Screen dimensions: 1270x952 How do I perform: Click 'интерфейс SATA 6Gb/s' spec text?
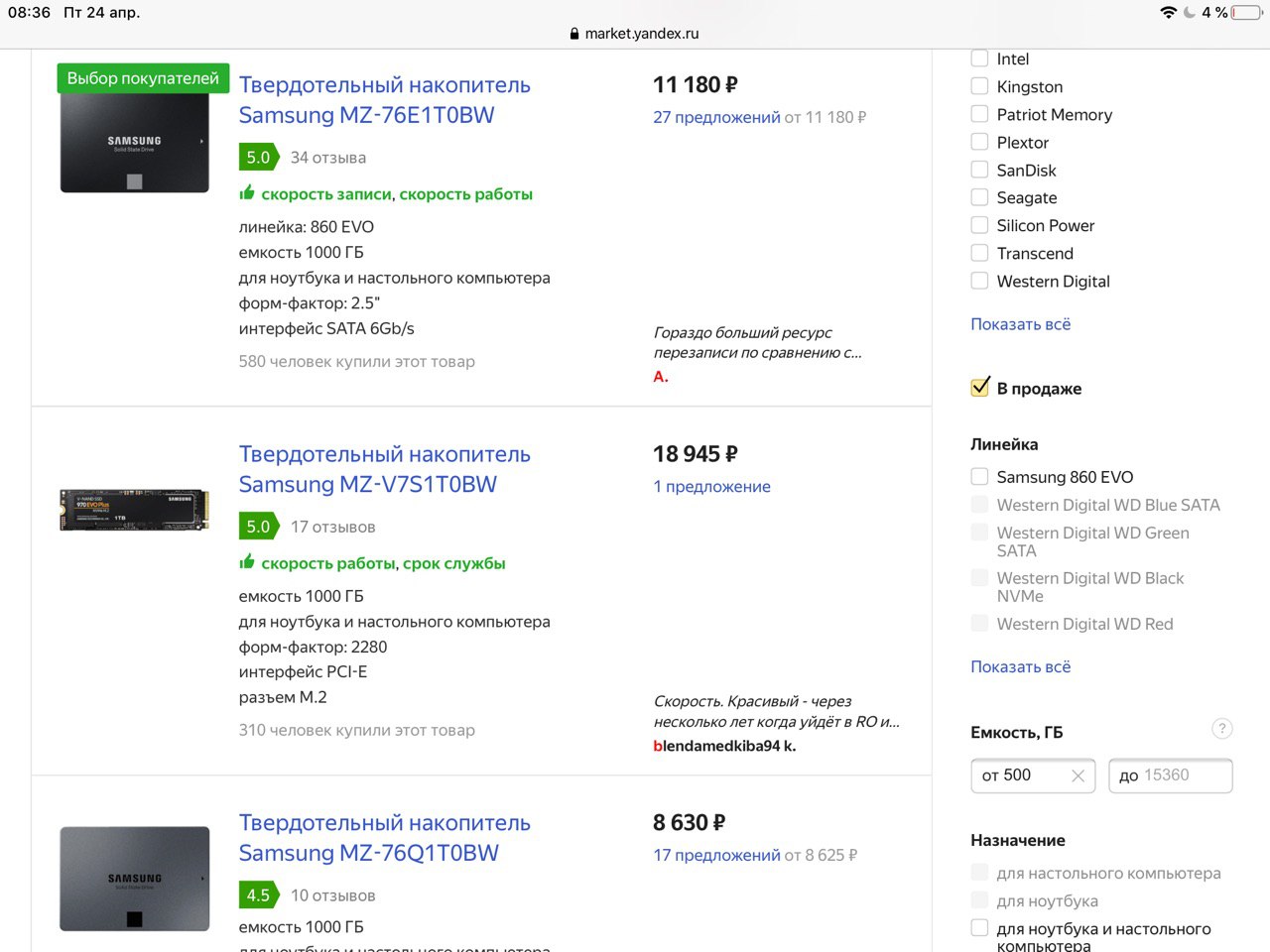(x=326, y=328)
